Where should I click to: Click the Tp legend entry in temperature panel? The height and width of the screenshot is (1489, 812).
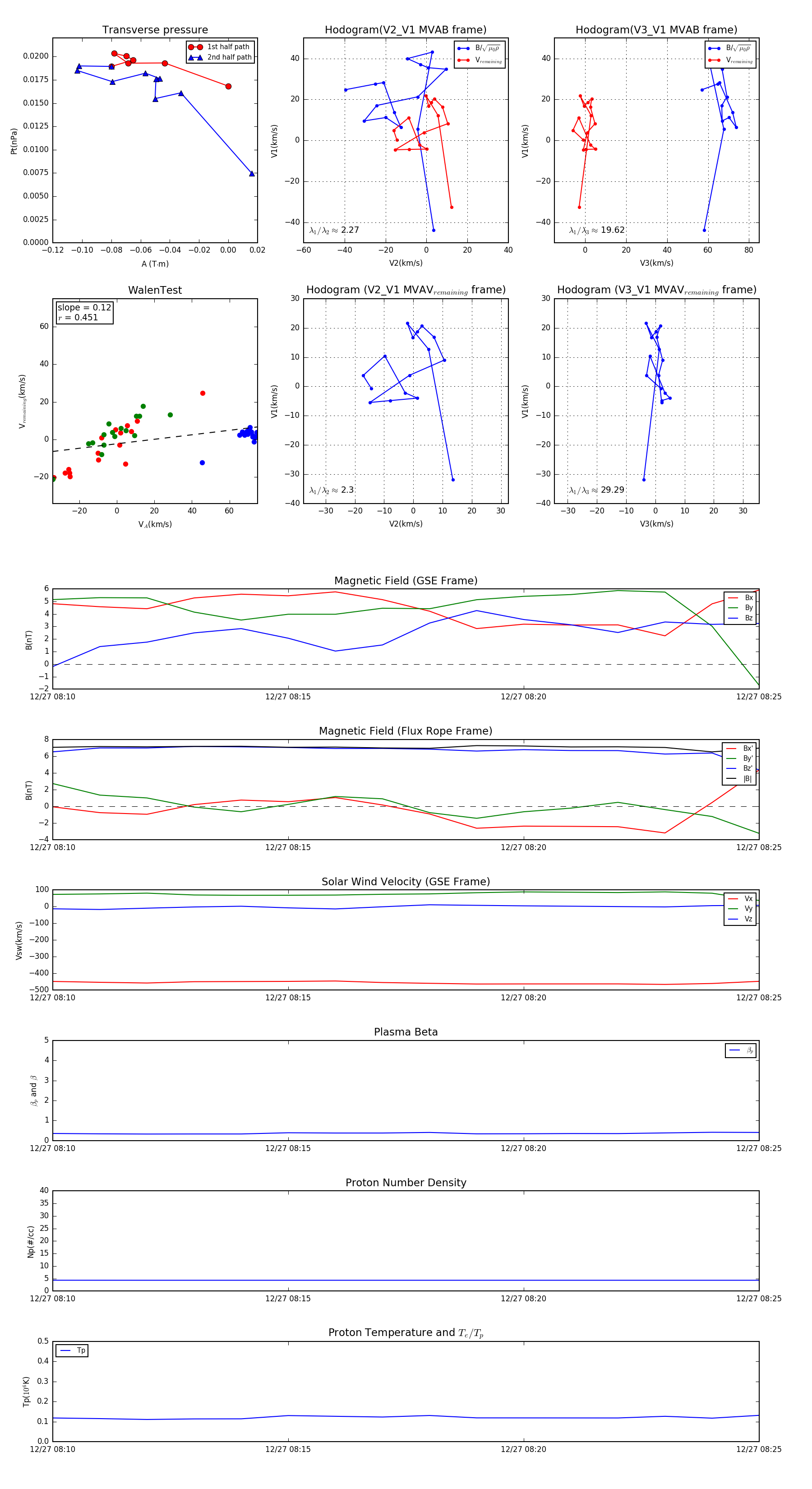[x=72, y=1350]
